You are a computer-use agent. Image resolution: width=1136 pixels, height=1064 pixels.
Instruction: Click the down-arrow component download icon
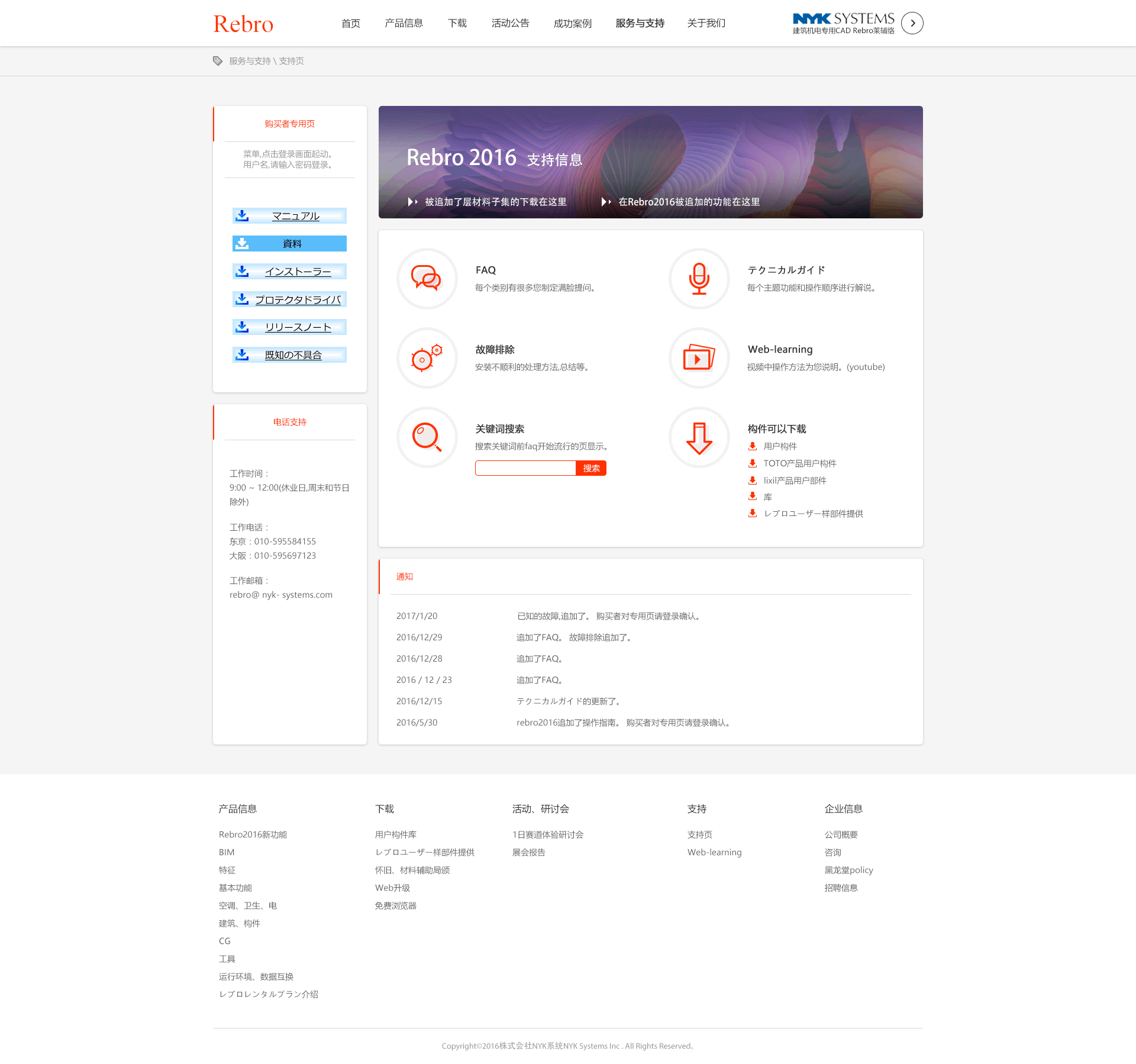coord(699,437)
